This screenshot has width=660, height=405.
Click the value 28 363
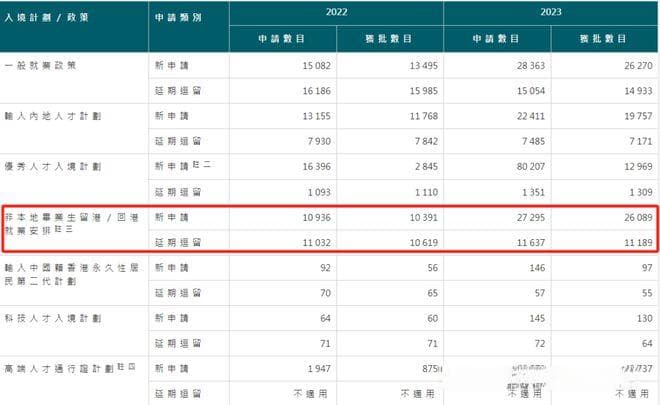531,66
